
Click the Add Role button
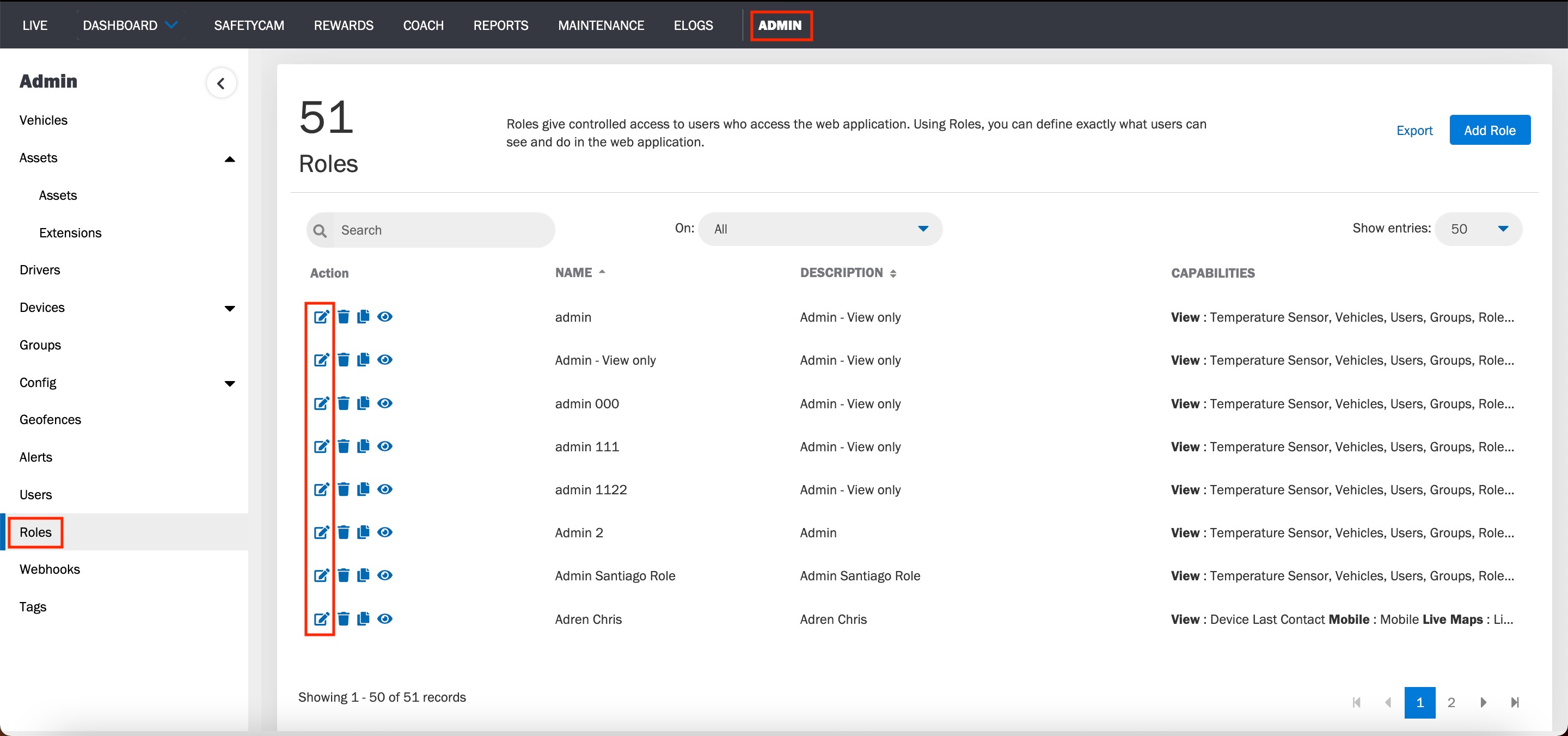[x=1490, y=130]
